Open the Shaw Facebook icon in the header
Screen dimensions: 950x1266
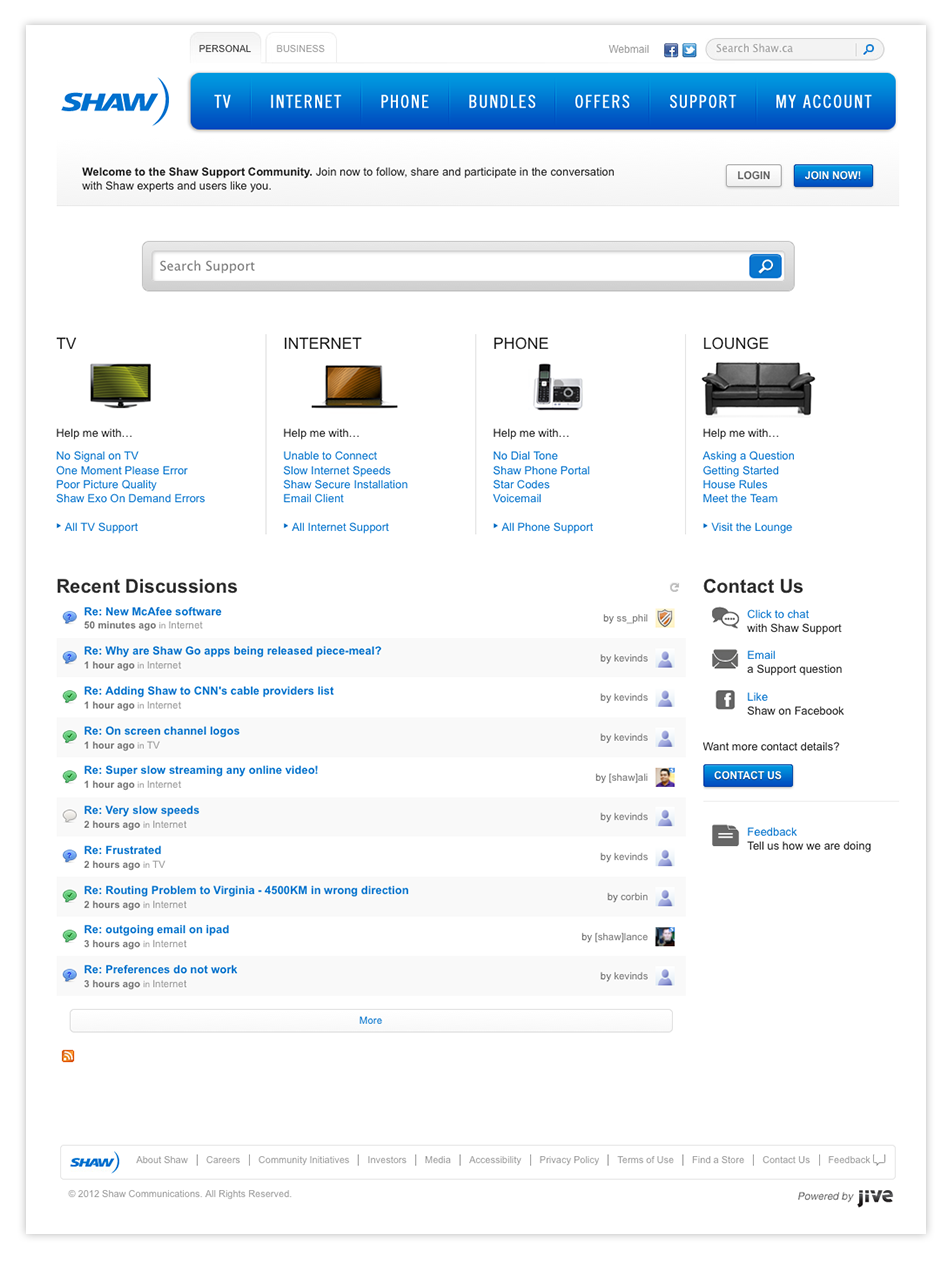[671, 50]
